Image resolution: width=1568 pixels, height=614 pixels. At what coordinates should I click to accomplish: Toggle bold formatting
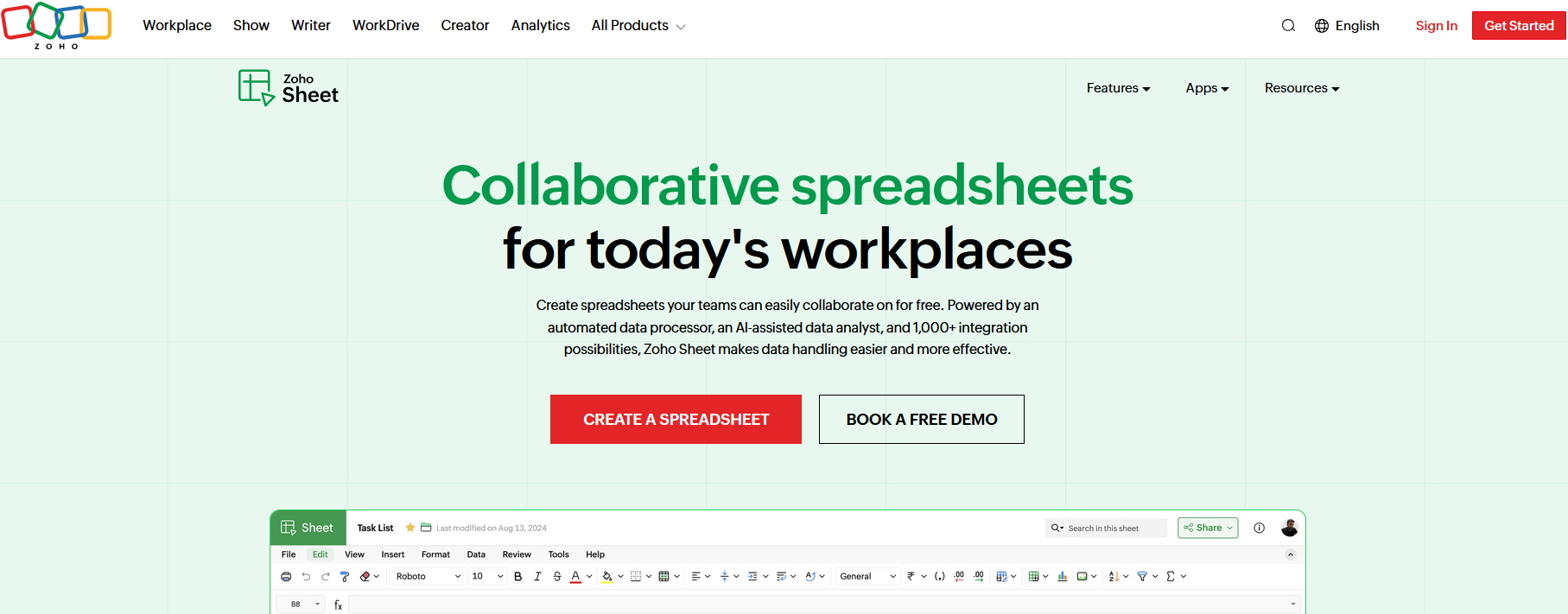517,577
